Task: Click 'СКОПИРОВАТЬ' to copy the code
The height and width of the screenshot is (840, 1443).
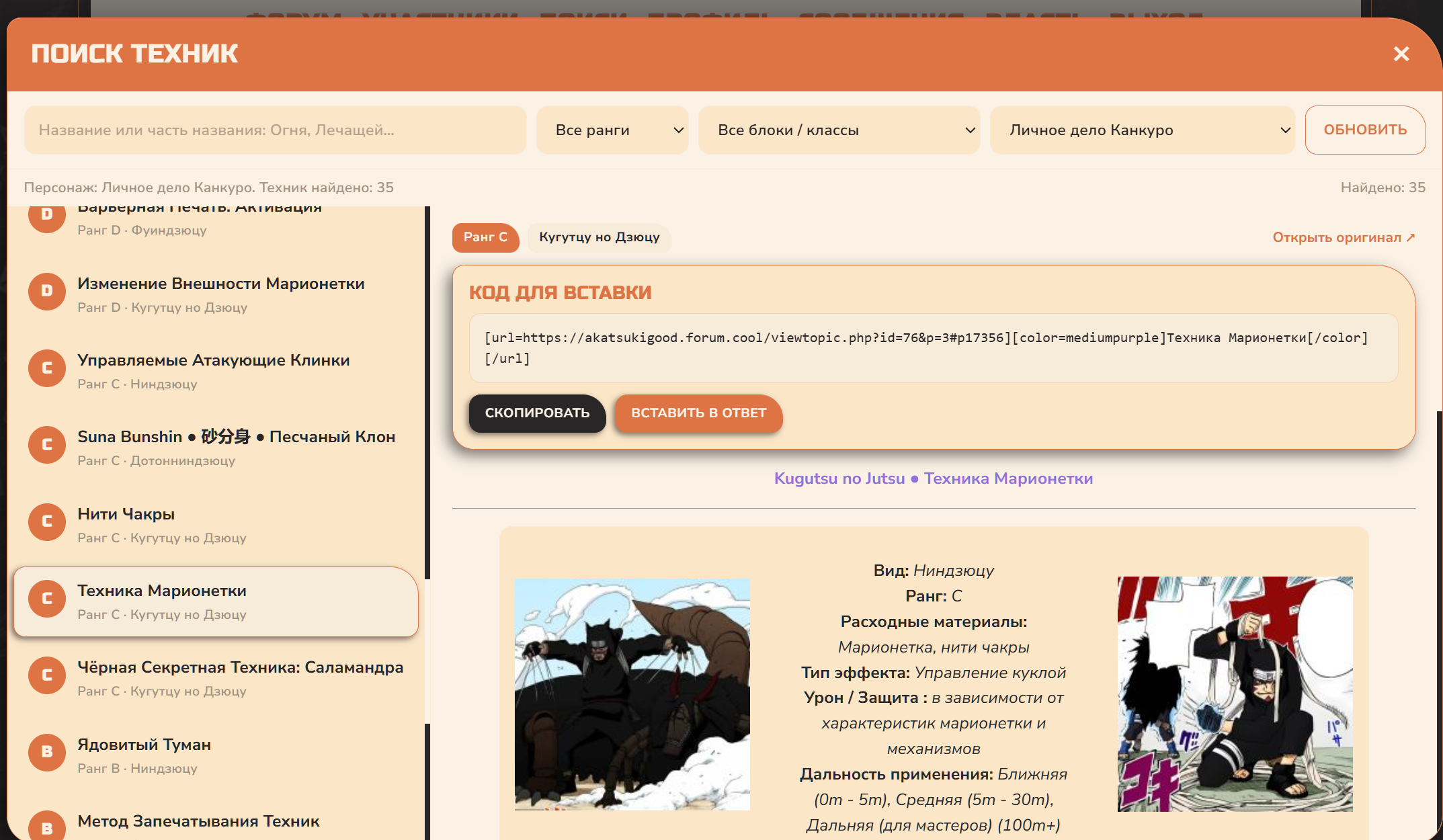Action: (x=537, y=413)
